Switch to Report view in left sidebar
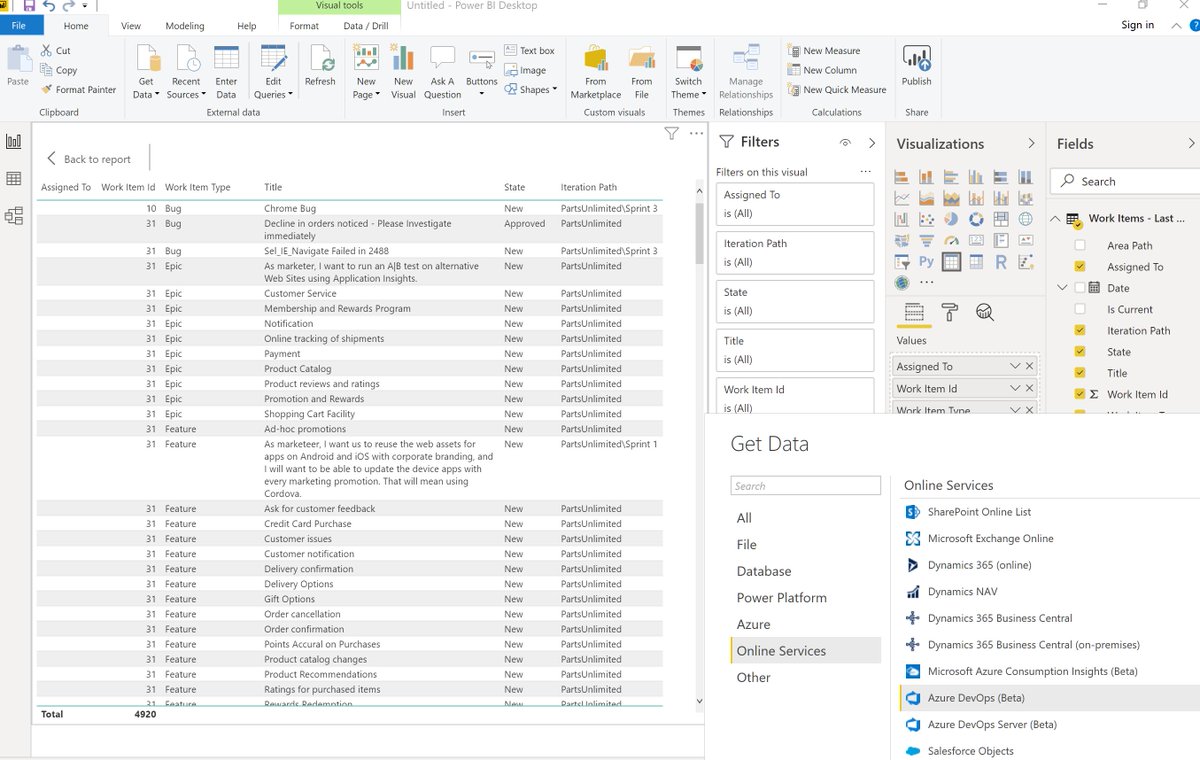 pos(14,142)
